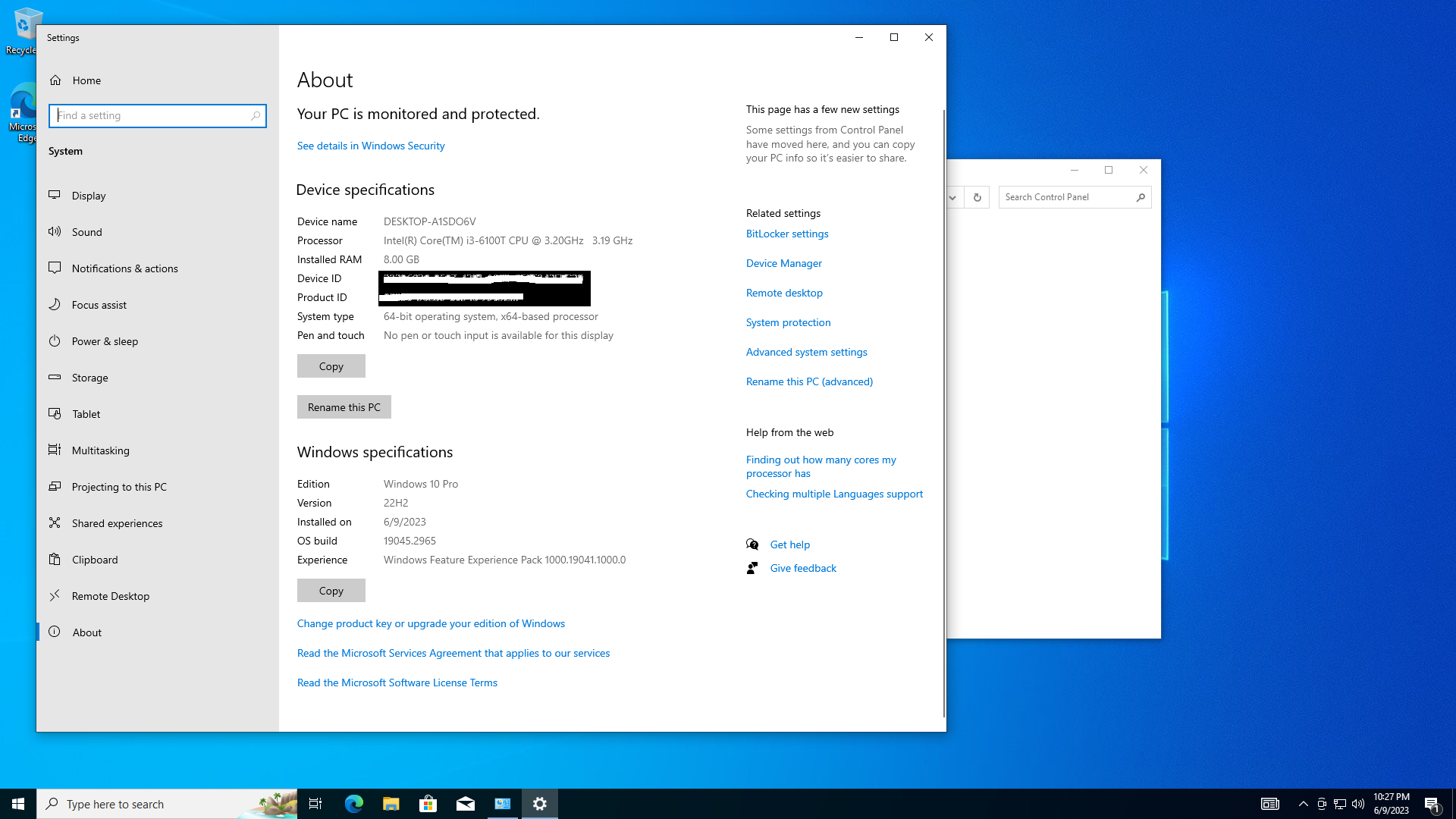Image resolution: width=1456 pixels, height=819 pixels.
Task: Select the Sound settings icon
Action: (x=55, y=232)
